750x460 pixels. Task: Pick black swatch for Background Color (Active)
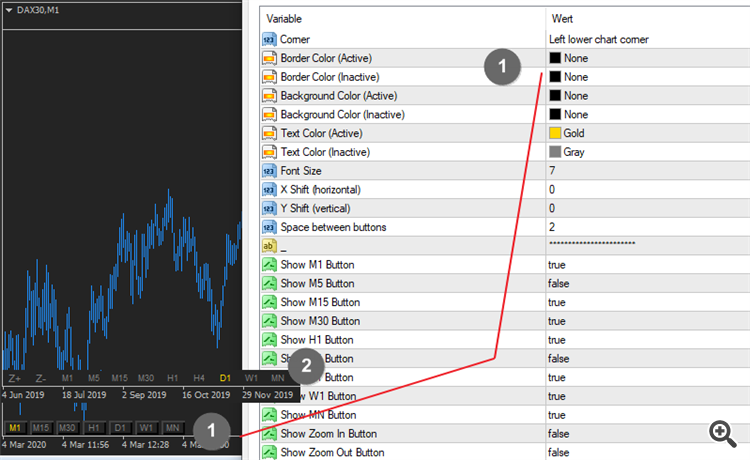(555, 96)
